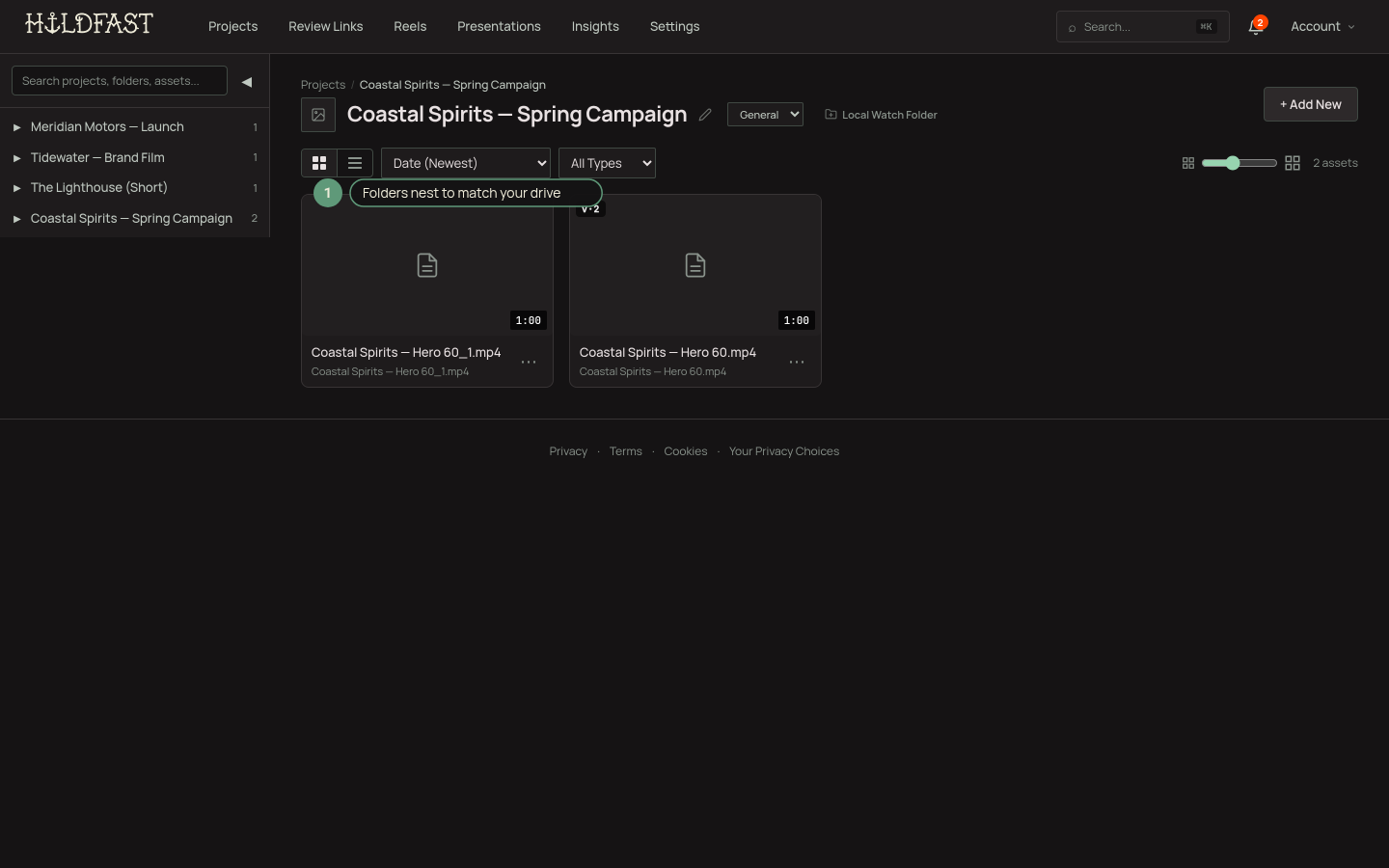Screen dimensions: 1389x868
Task: Open the Date (Newest) sort dropdown
Action: (x=466, y=163)
